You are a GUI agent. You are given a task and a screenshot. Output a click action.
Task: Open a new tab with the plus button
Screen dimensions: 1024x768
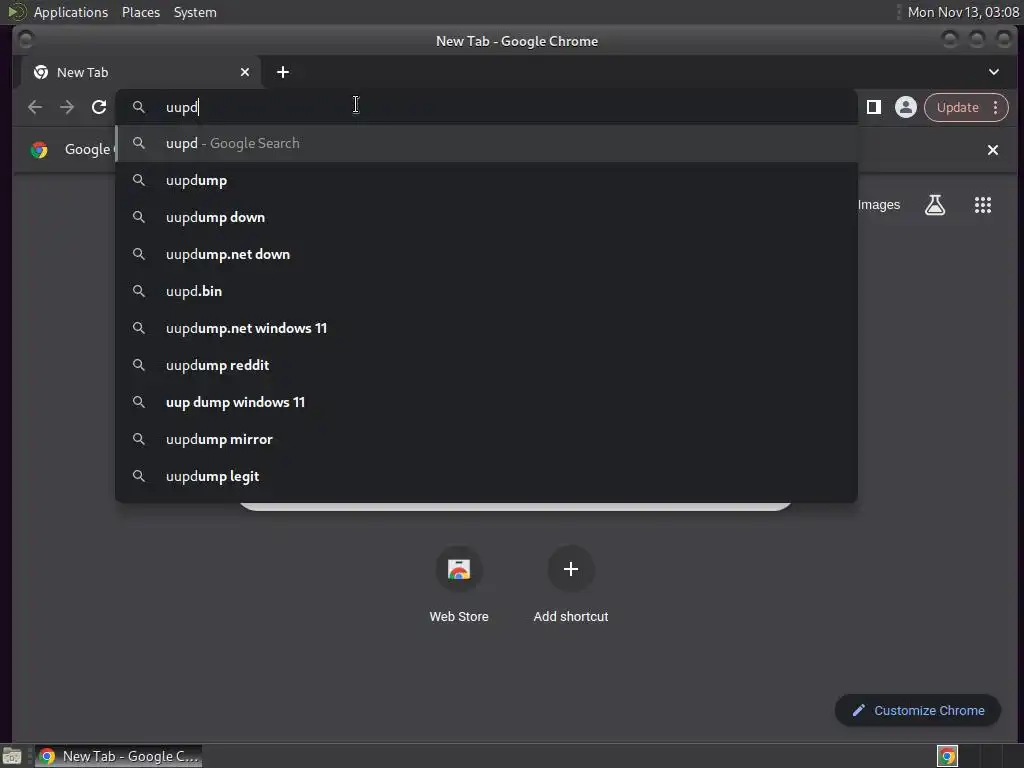pos(283,72)
